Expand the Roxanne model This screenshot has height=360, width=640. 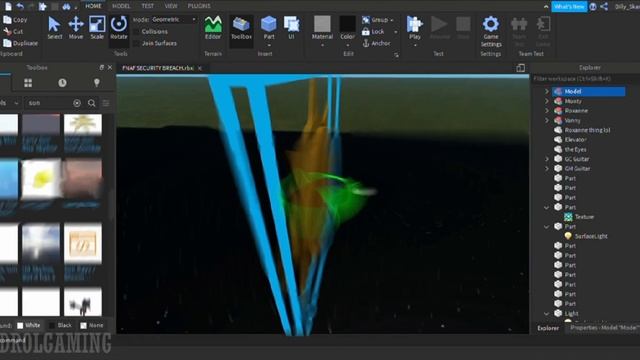click(x=547, y=111)
